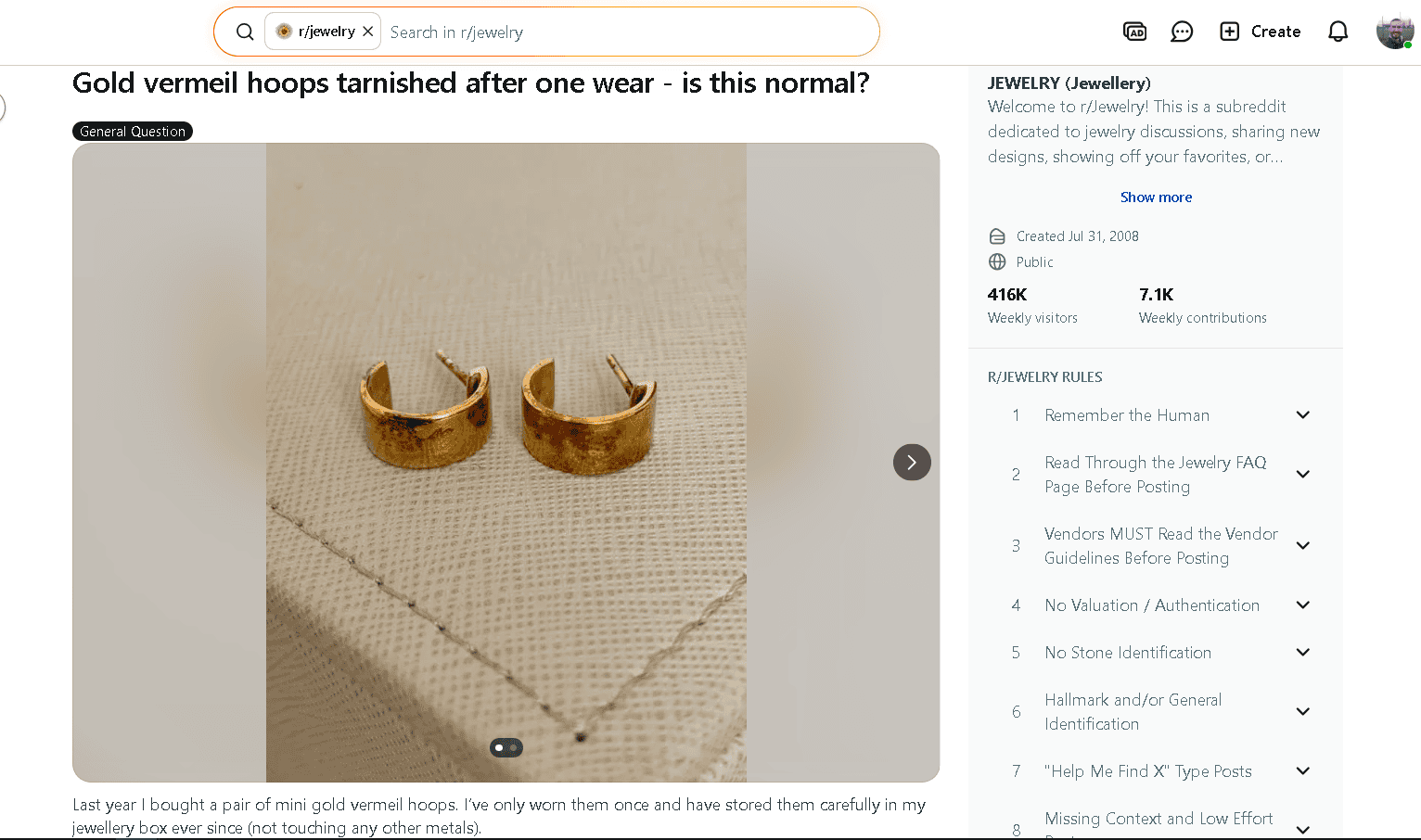Remove the r/jewelry search filter chip
Viewport: 1421px width, 840px height.
tap(368, 31)
